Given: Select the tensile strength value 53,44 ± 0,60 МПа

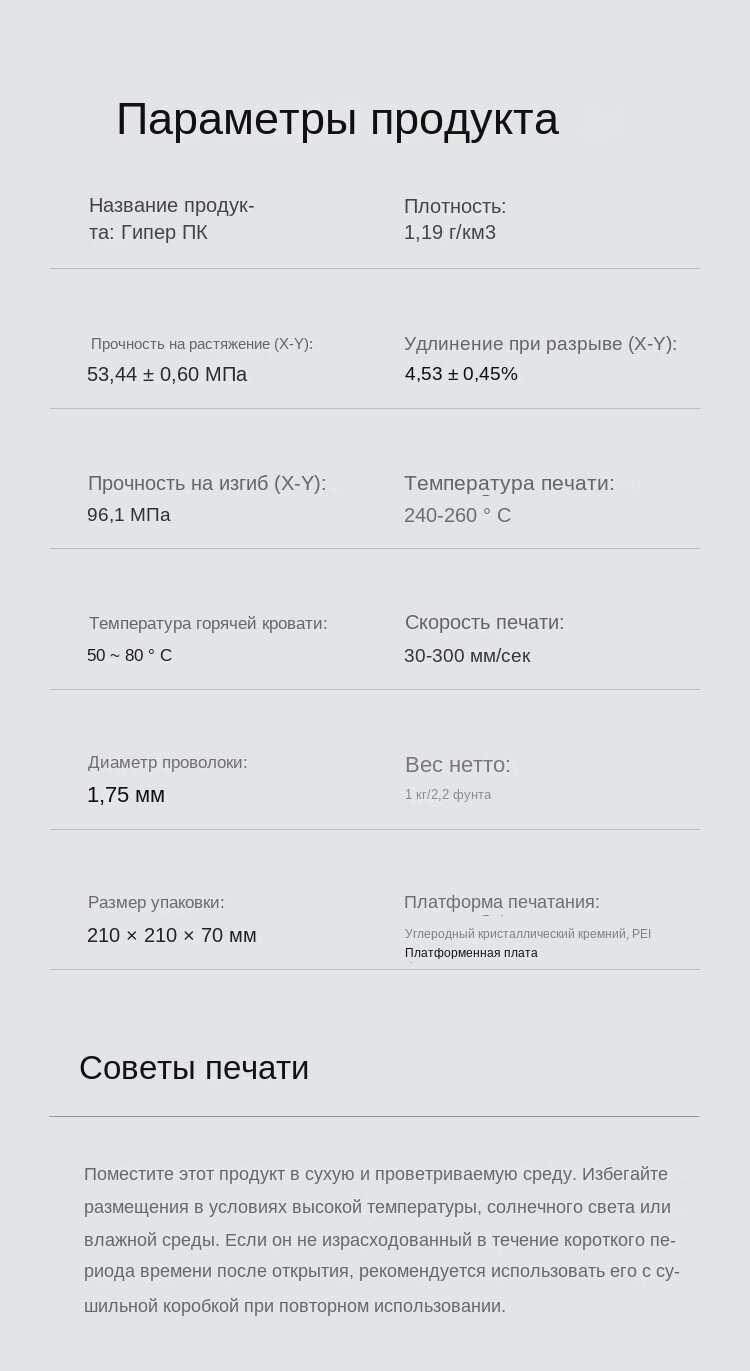Looking at the screenshot, I should click(167, 375).
